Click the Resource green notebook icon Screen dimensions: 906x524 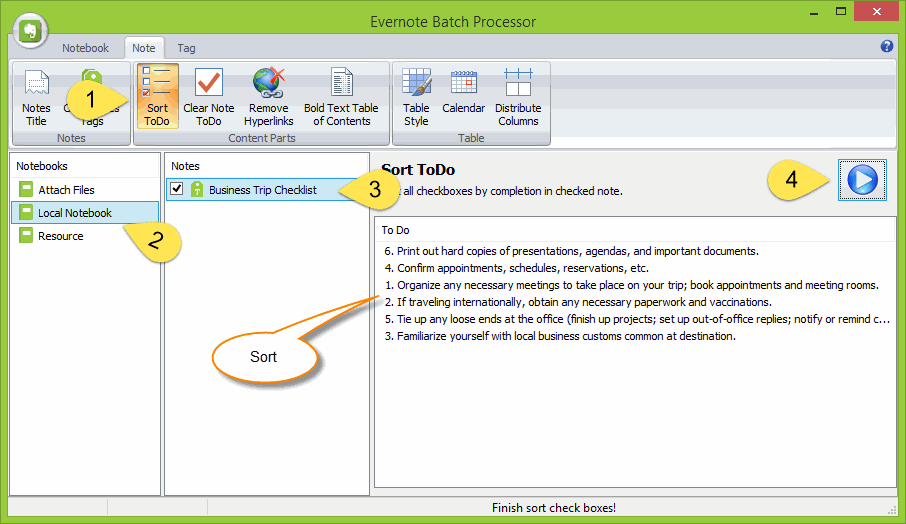point(25,235)
